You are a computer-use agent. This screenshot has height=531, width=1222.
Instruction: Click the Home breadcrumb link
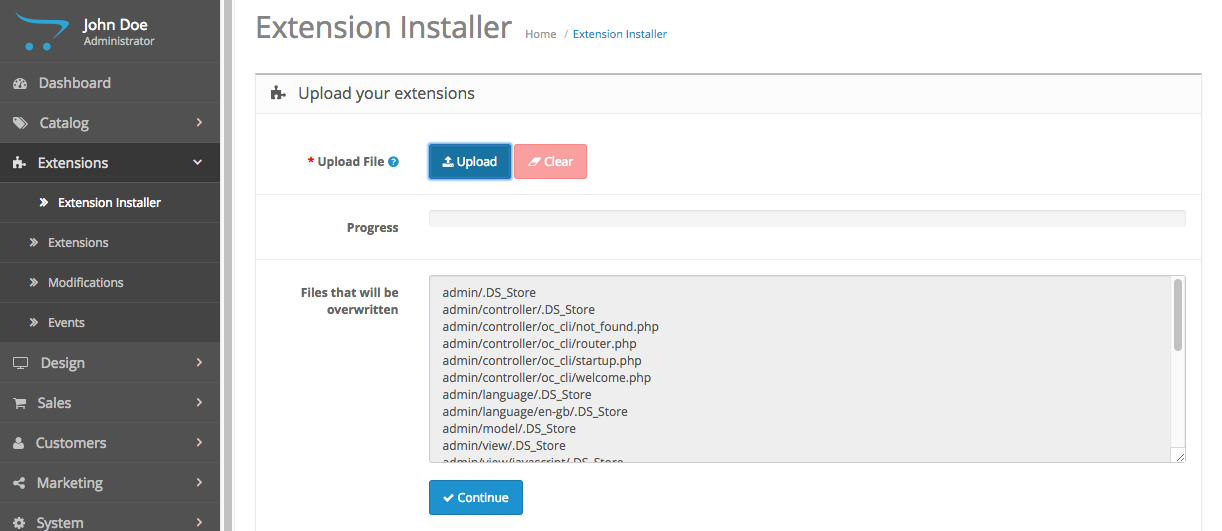pyautogui.click(x=540, y=34)
